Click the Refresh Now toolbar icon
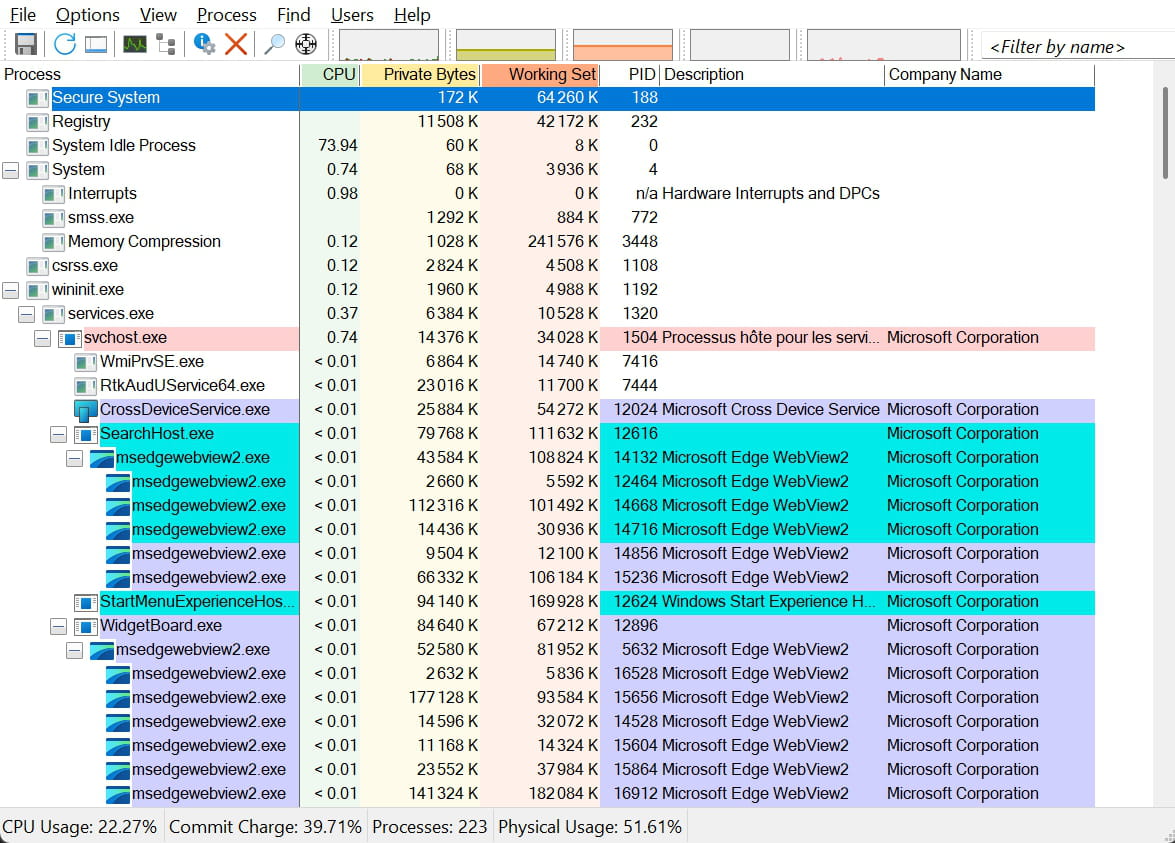 pos(65,44)
